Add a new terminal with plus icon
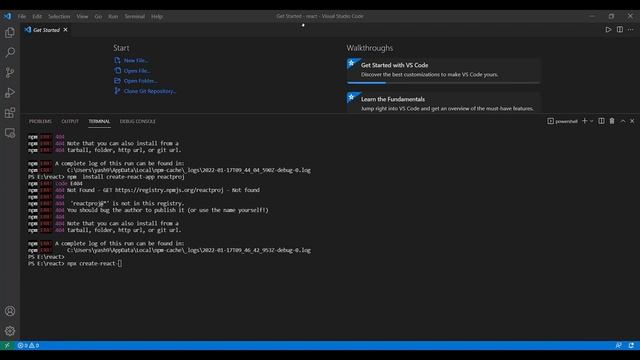 [584, 121]
